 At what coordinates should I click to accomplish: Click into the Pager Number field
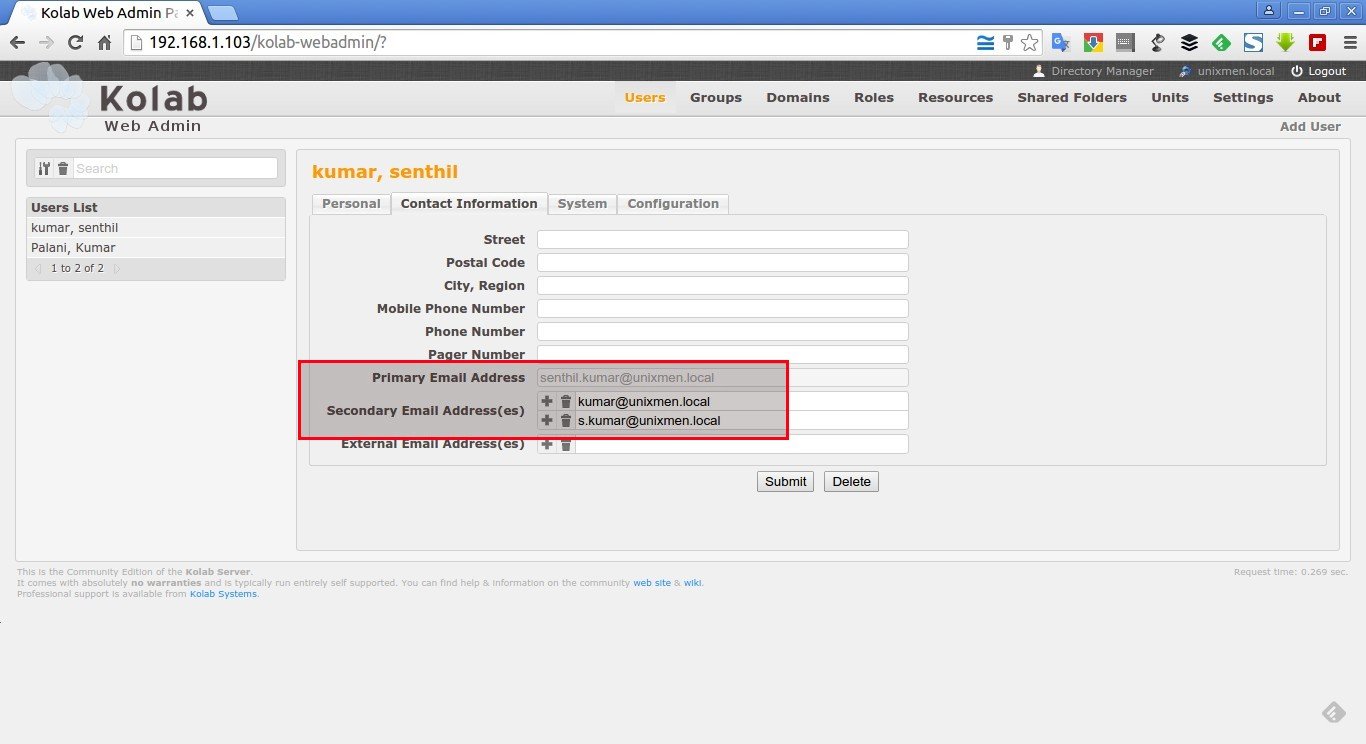(x=723, y=355)
